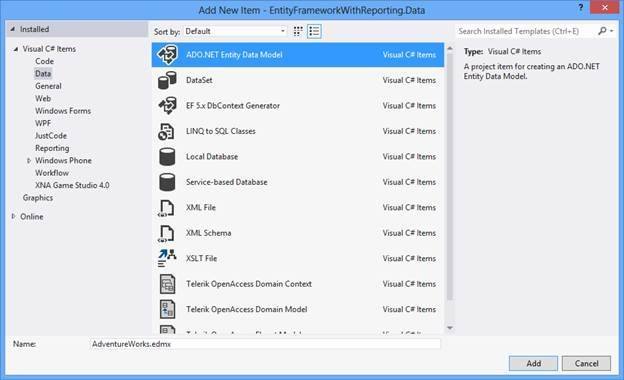Select the Telerik OpenAccess Domain Model text
The image size is (624, 380).
[246, 309]
